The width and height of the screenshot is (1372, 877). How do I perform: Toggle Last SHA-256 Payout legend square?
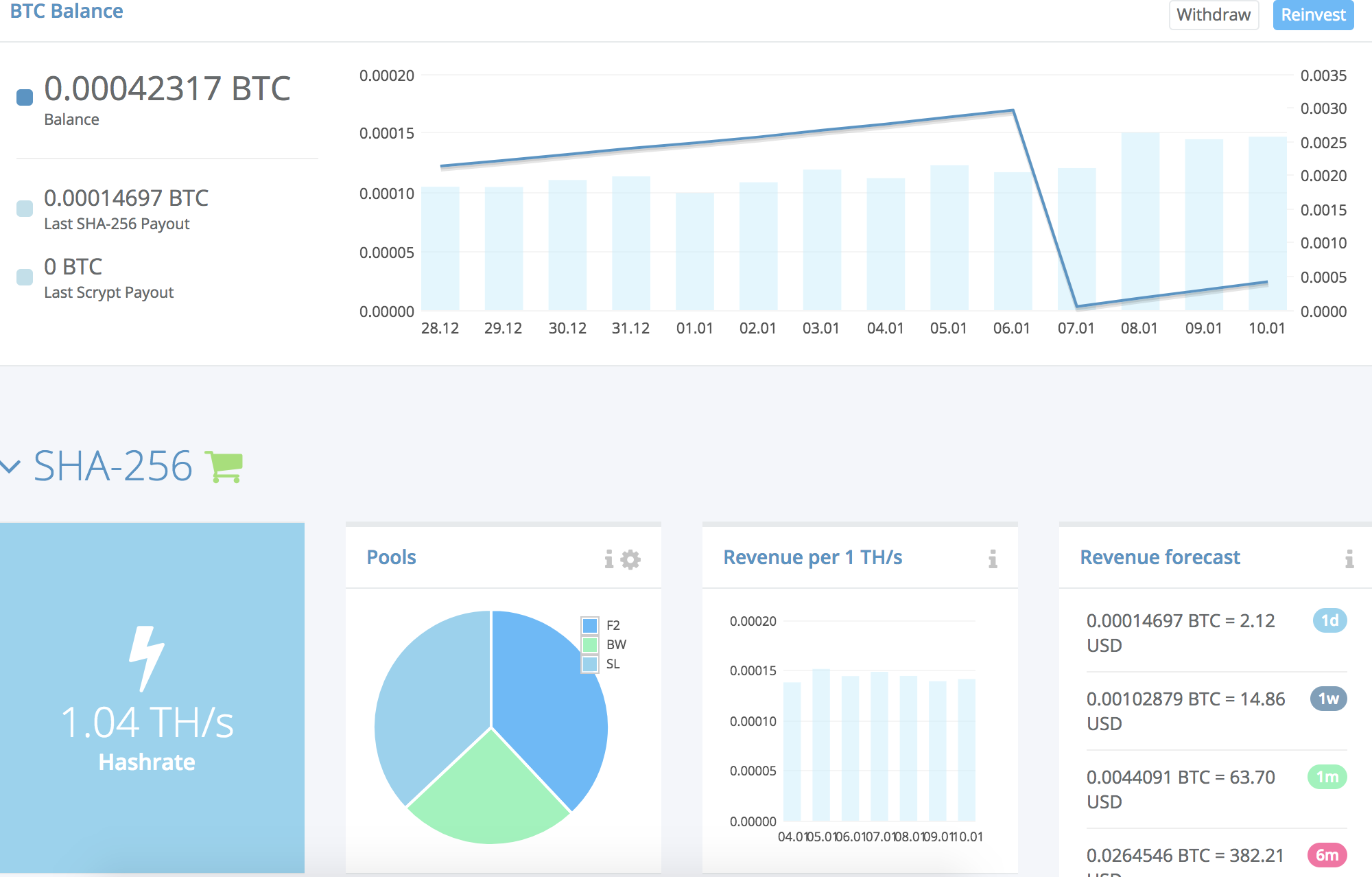(25, 208)
